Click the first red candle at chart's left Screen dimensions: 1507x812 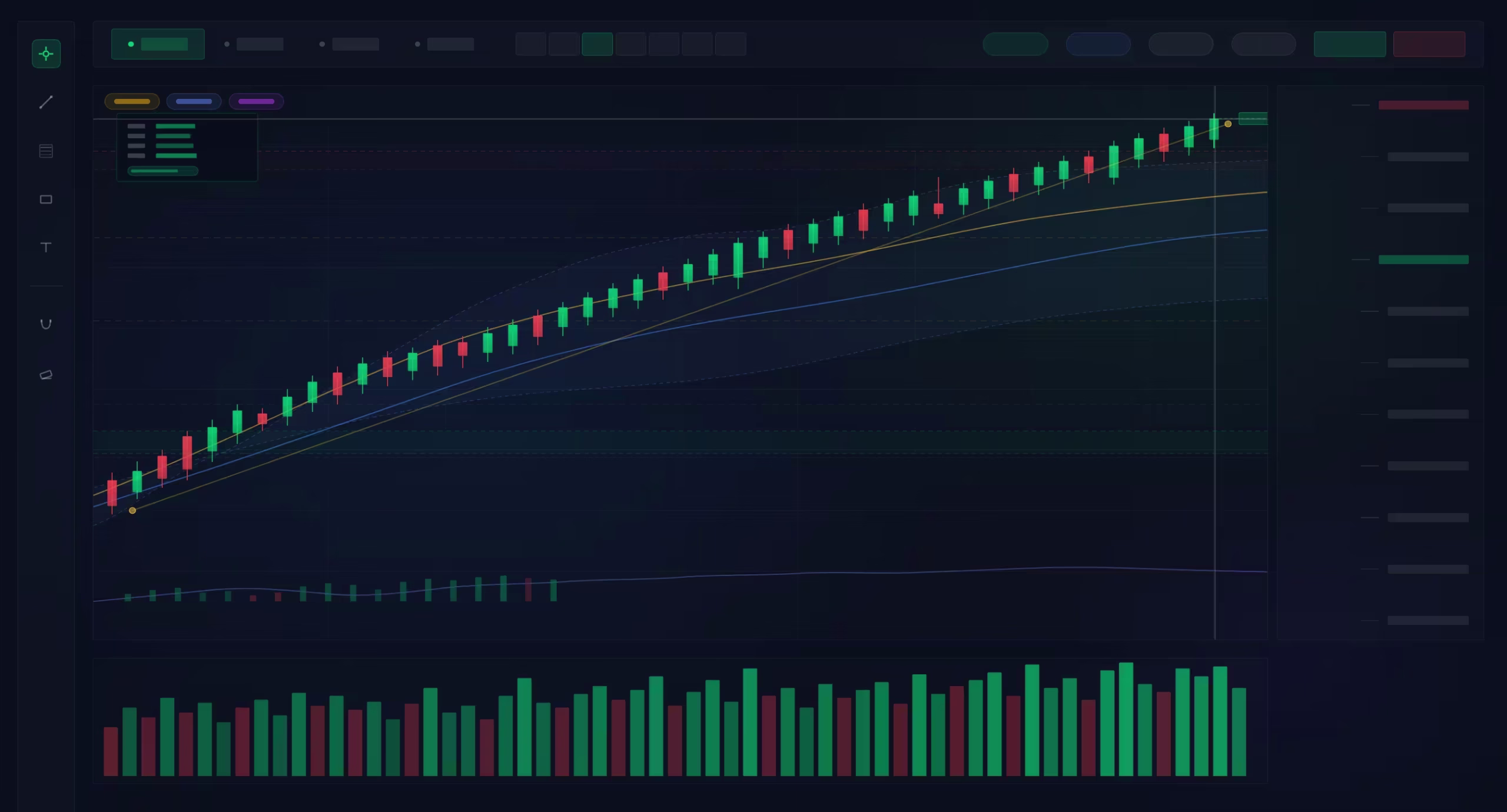coord(112,493)
